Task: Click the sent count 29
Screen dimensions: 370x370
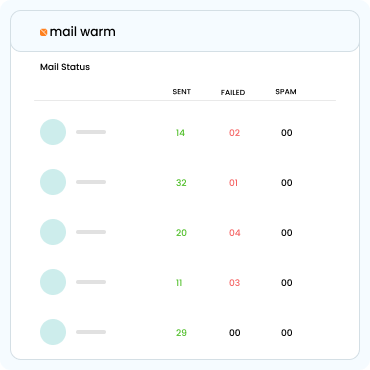Action: click(181, 333)
